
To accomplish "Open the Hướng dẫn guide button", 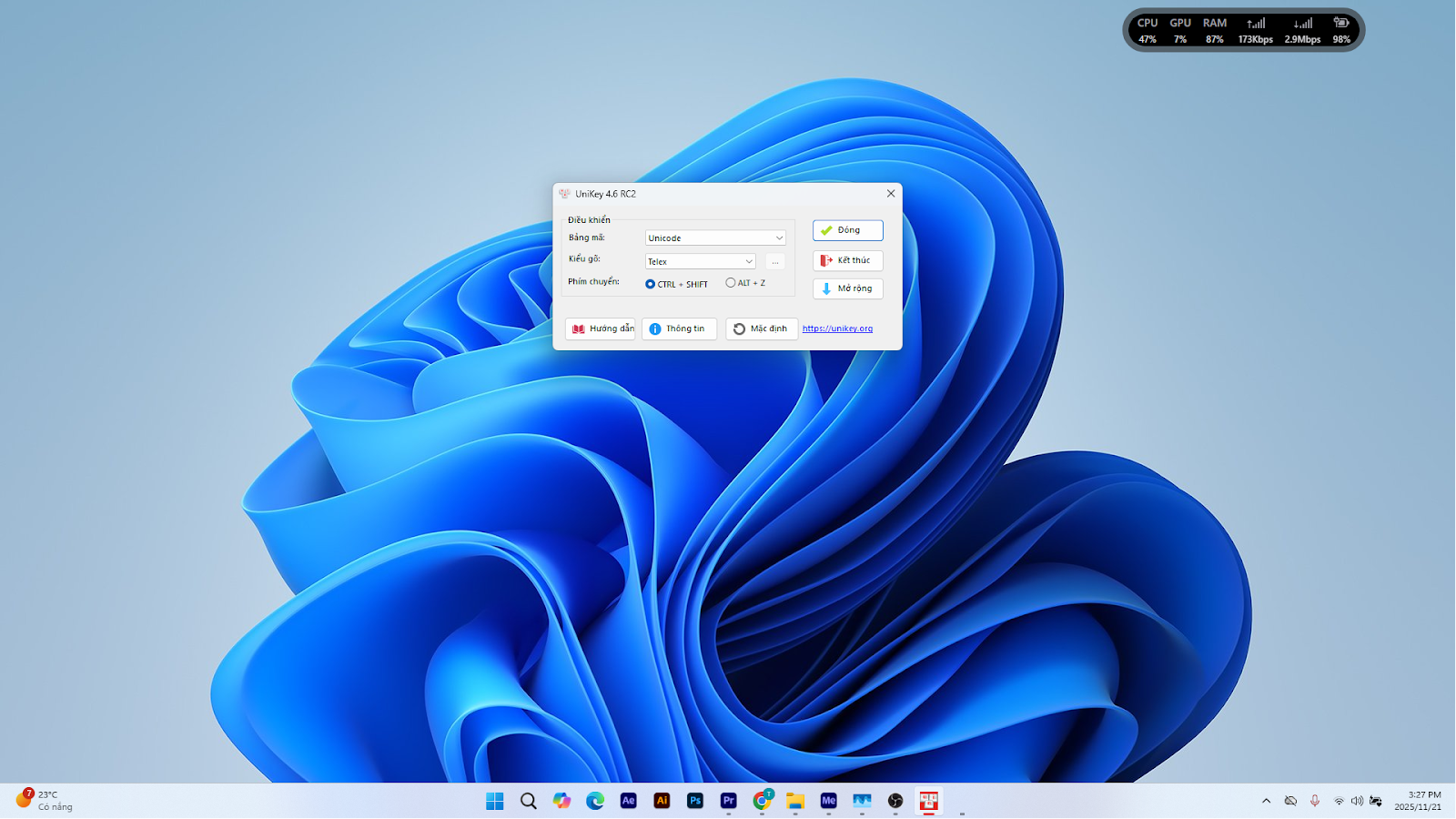I will tap(601, 329).
